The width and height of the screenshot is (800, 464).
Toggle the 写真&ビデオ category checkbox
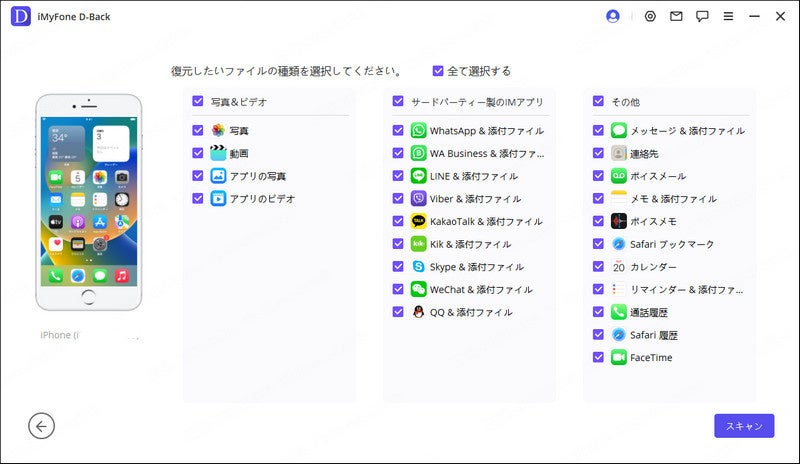coord(198,101)
